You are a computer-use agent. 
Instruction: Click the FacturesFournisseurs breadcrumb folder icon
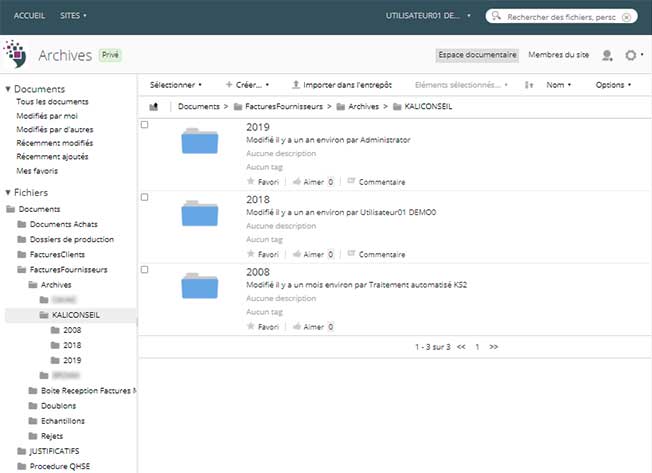click(x=238, y=107)
